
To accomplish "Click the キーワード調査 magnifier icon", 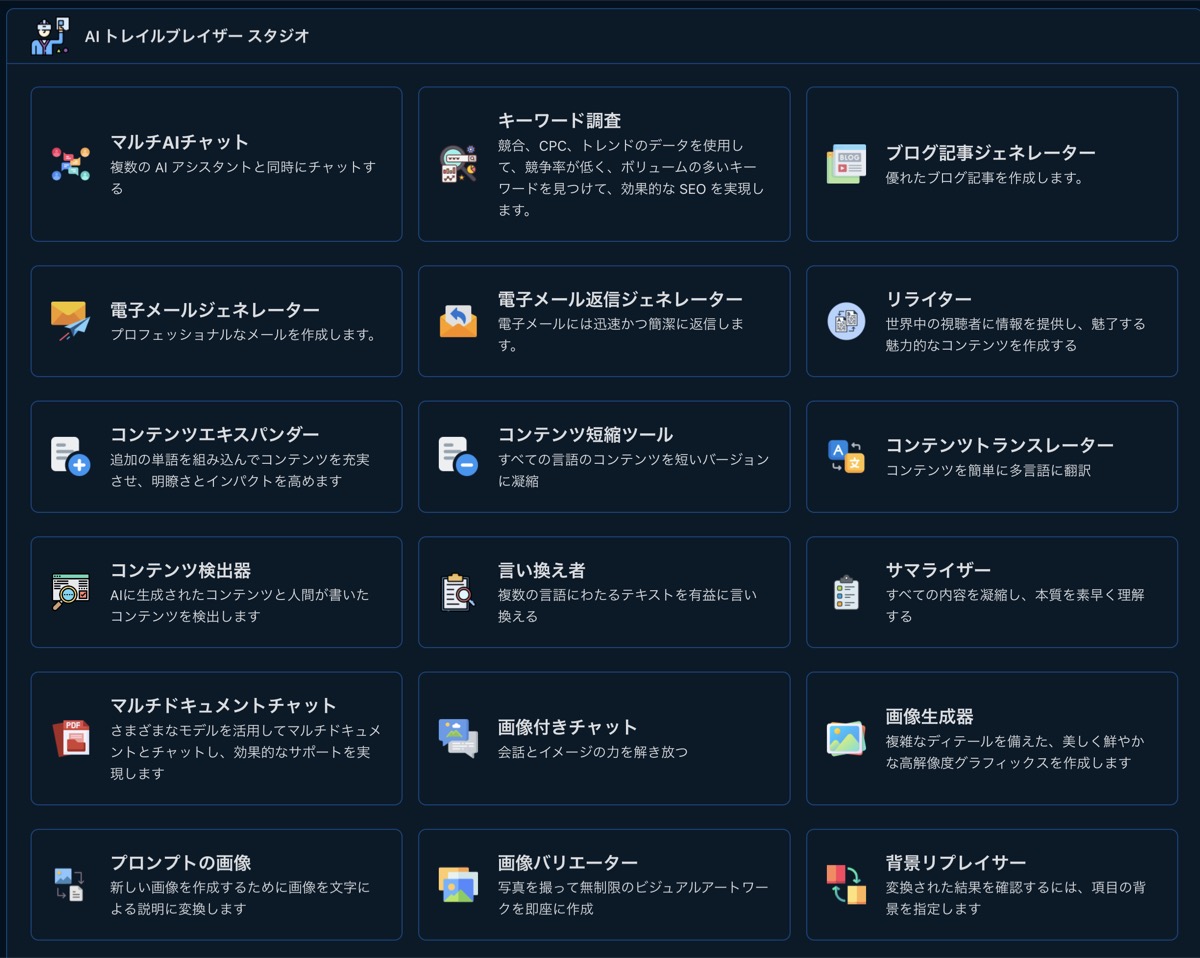I will 459,164.
